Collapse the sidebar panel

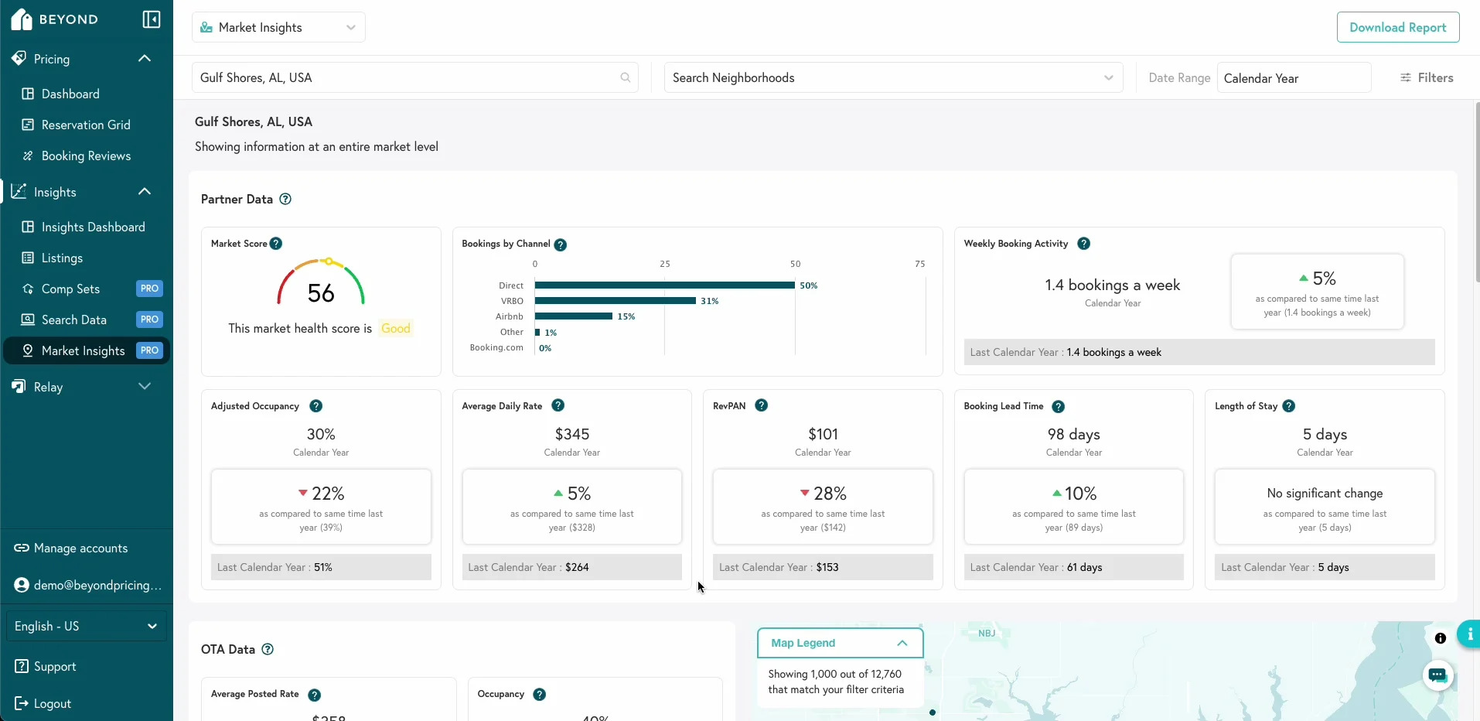[x=151, y=18]
